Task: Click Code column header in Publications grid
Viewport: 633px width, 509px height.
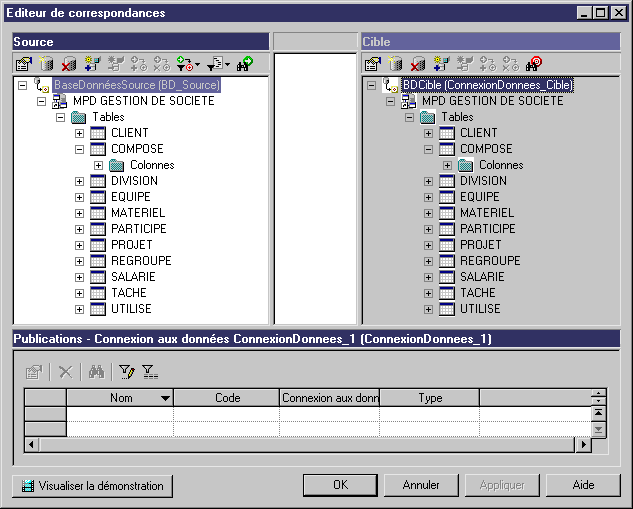Action: (x=227, y=398)
